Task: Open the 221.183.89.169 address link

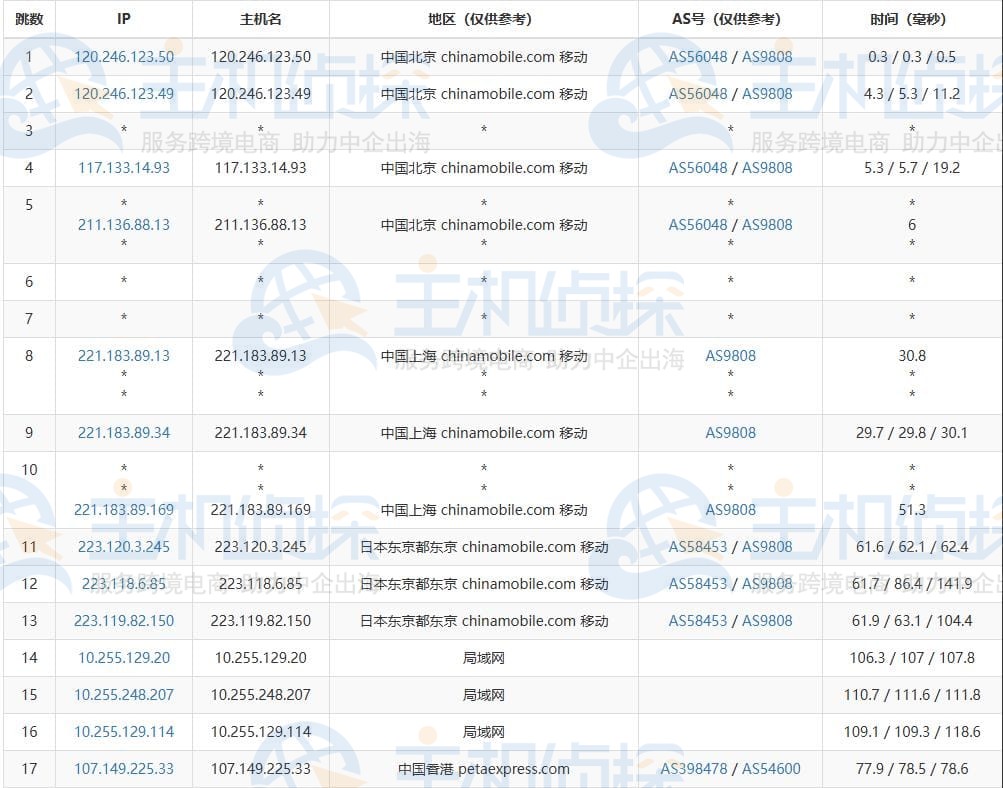Action: pos(123,509)
